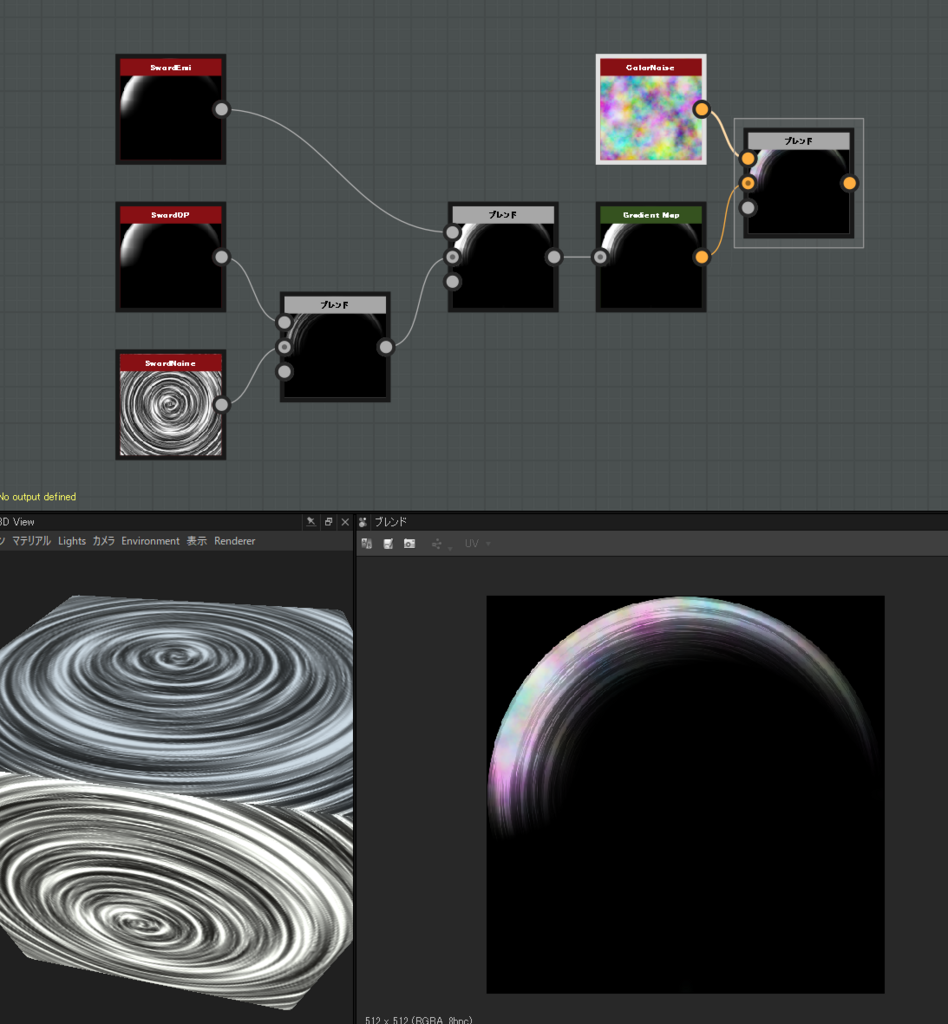Select the ColorNoise node
The width and height of the screenshot is (948, 1024).
tap(651, 109)
